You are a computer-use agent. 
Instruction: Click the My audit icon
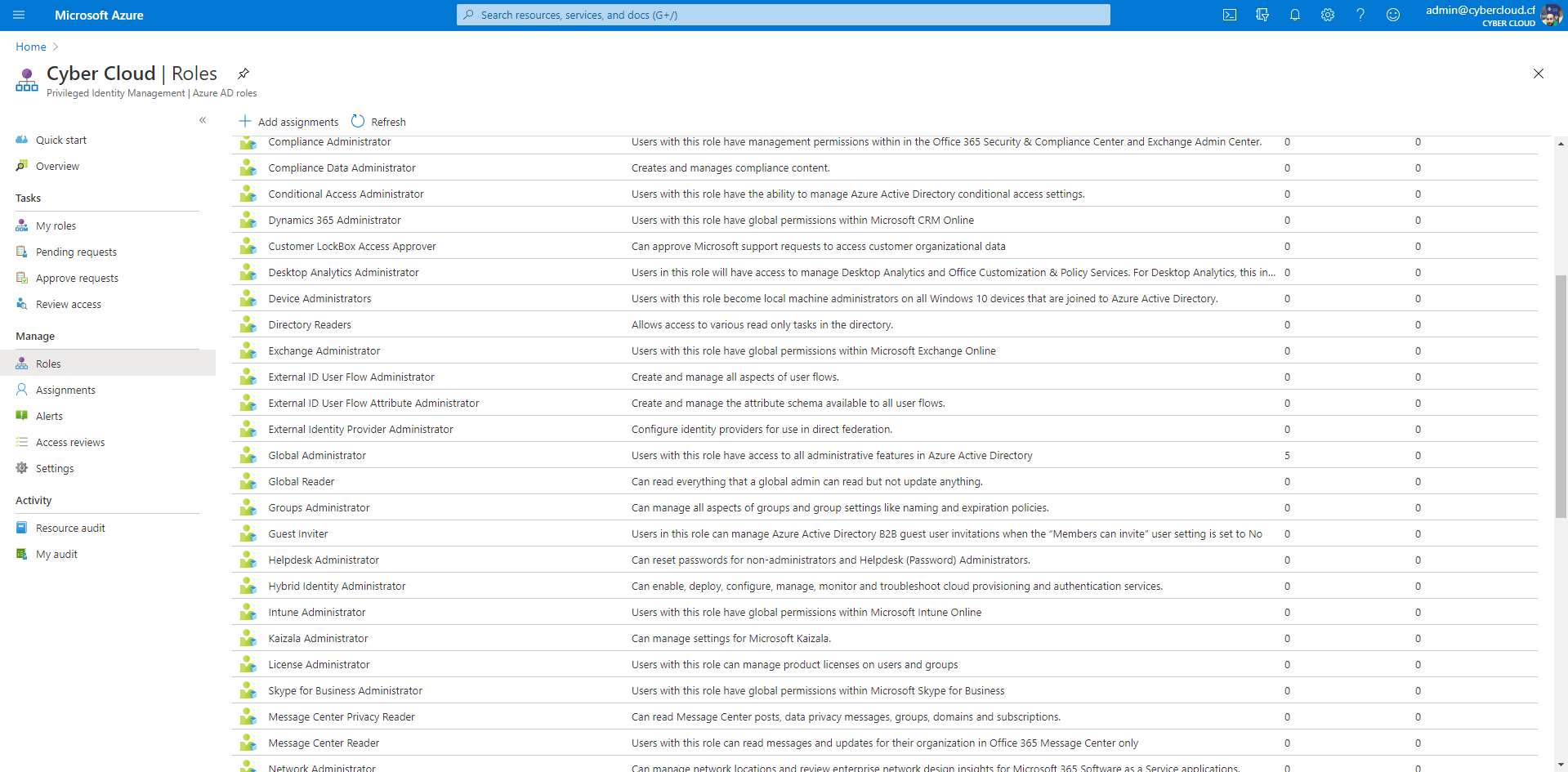[22, 554]
